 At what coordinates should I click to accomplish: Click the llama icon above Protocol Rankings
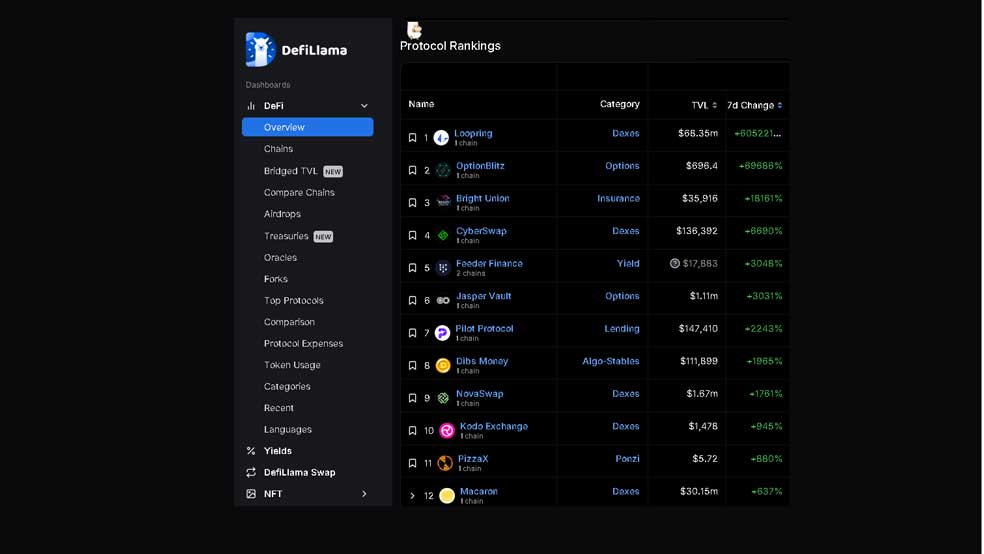414,29
